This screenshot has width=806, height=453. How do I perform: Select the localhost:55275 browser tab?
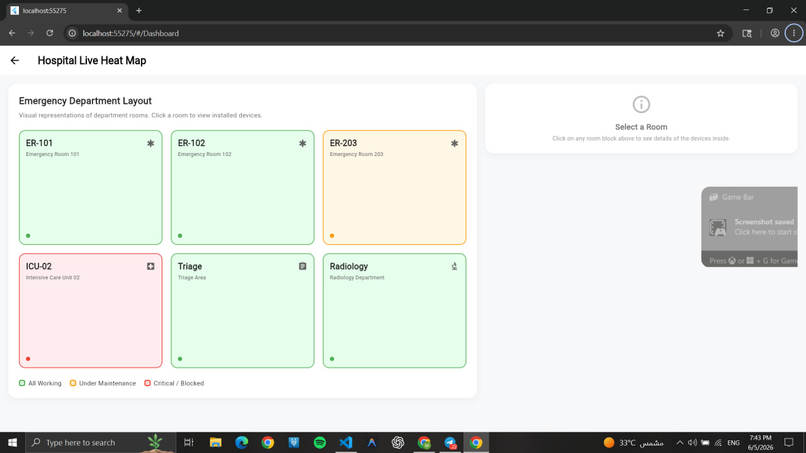66,11
